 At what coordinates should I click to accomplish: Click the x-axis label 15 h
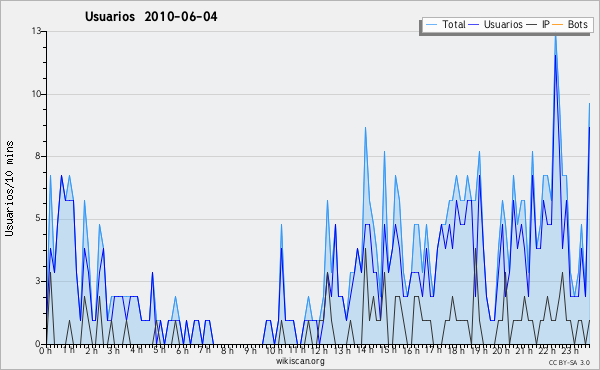tap(388, 350)
